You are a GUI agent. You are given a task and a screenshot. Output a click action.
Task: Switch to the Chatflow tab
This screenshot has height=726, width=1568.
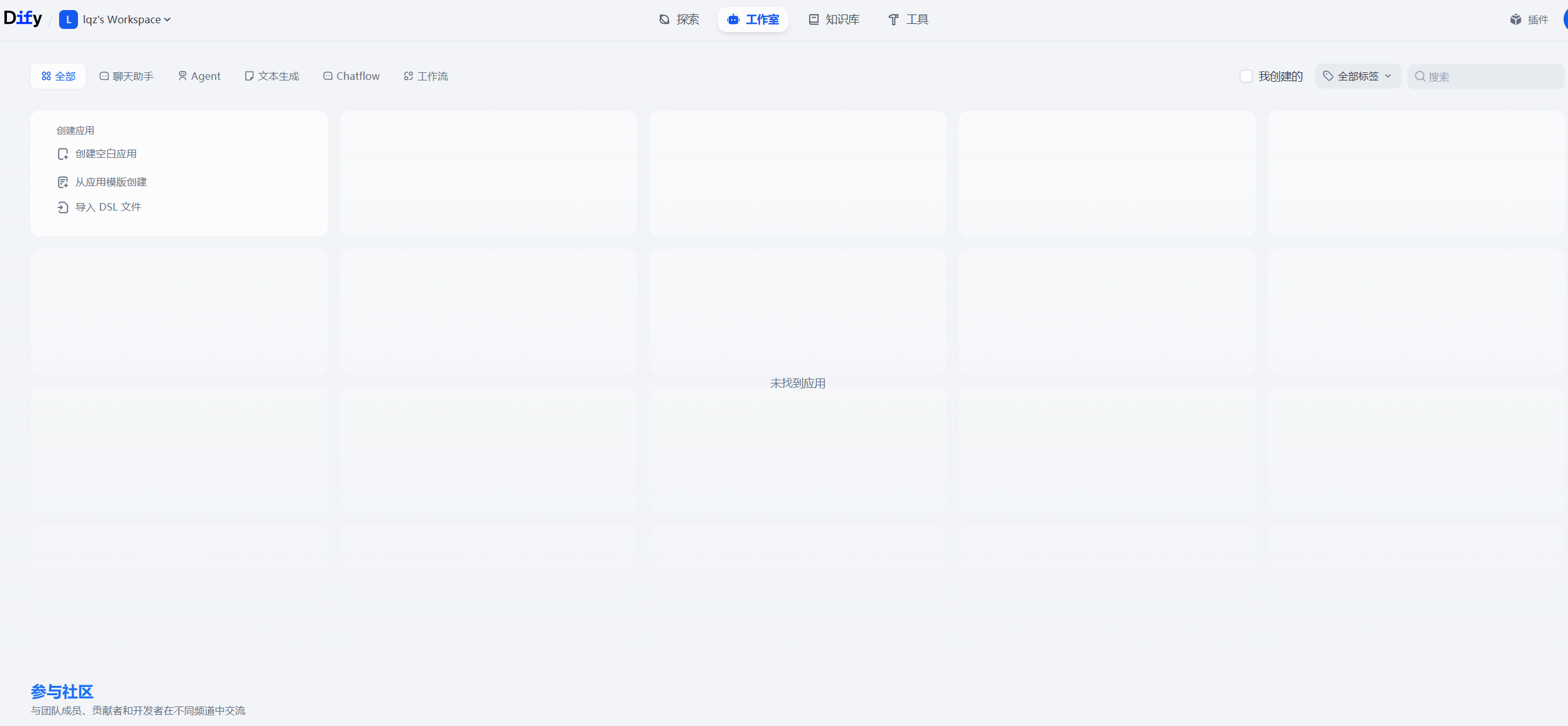(351, 76)
